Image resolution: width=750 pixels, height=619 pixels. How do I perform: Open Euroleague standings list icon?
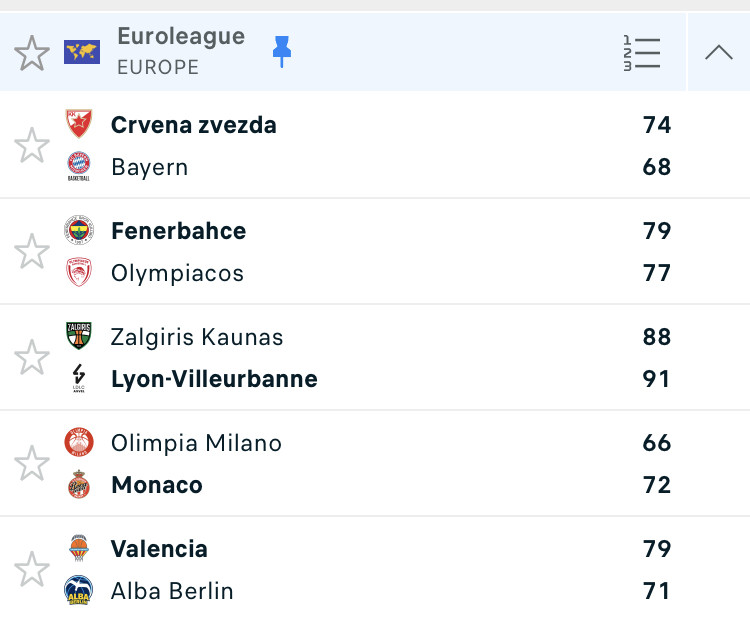click(641, 53)
